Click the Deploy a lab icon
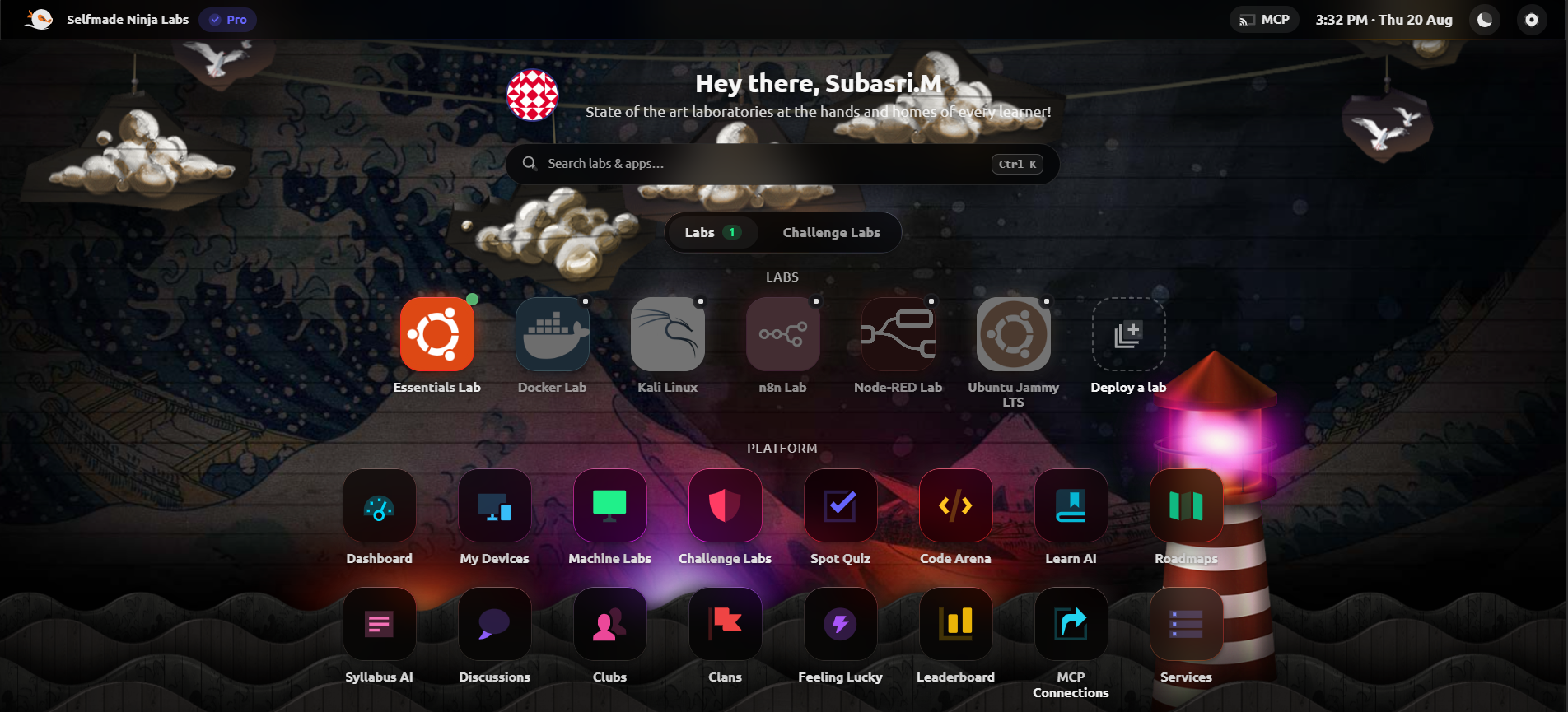 [1128, 334]
